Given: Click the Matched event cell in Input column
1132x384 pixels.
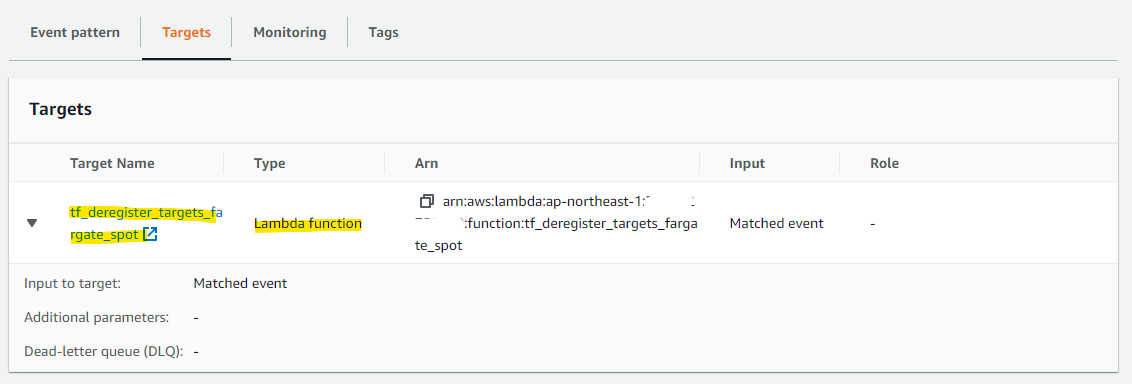Looking at the screenshot, I should (x=776, y=224).
